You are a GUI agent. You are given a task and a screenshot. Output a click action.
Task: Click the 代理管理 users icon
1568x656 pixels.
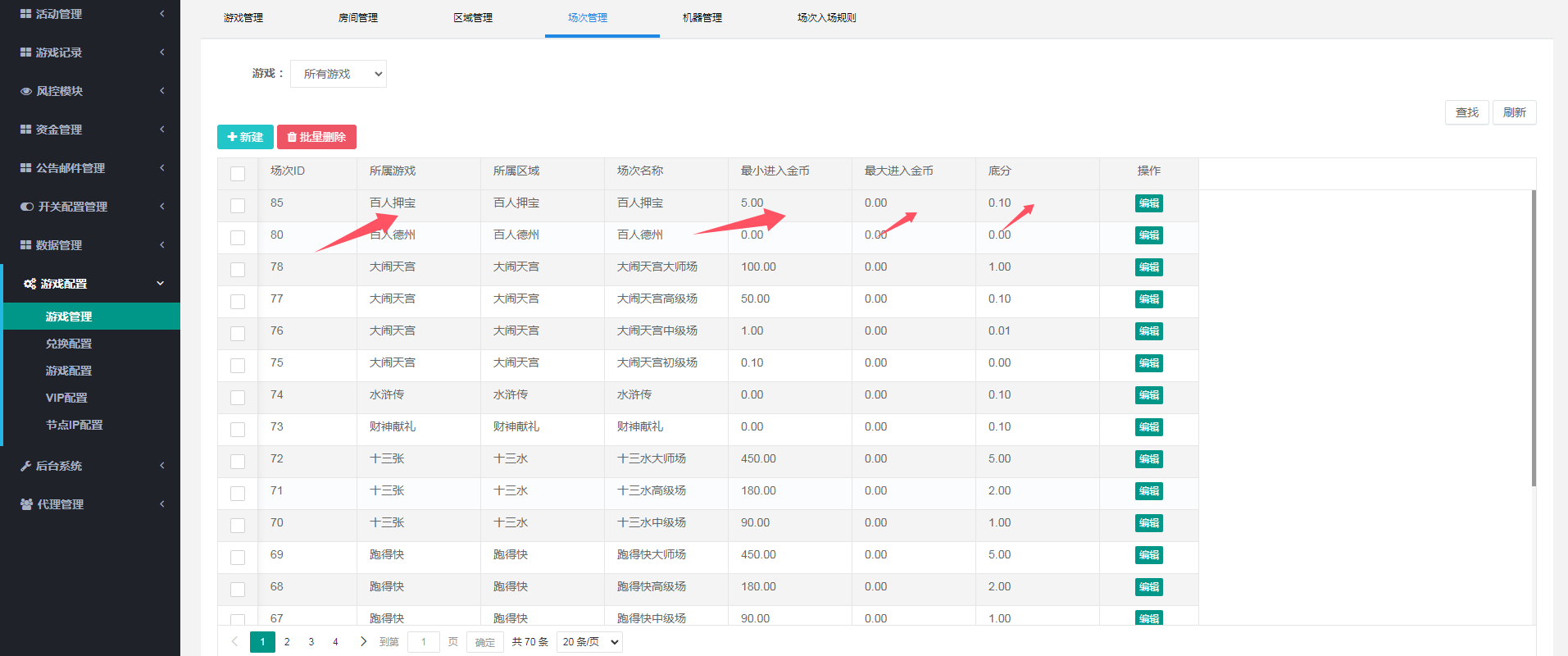[27, 504]
